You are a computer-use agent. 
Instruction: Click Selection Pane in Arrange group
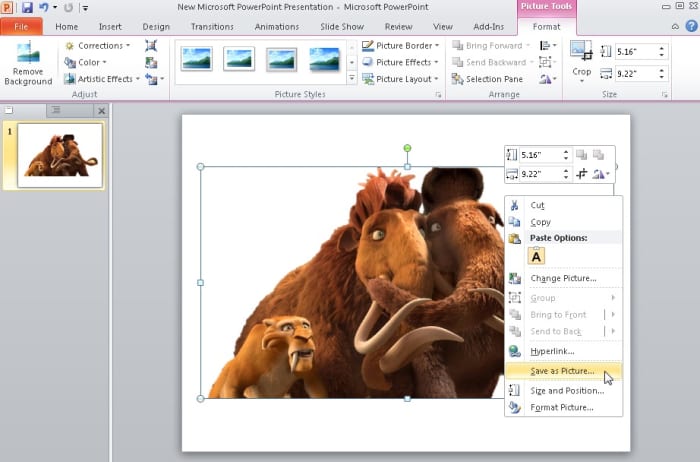click(487, 79)
